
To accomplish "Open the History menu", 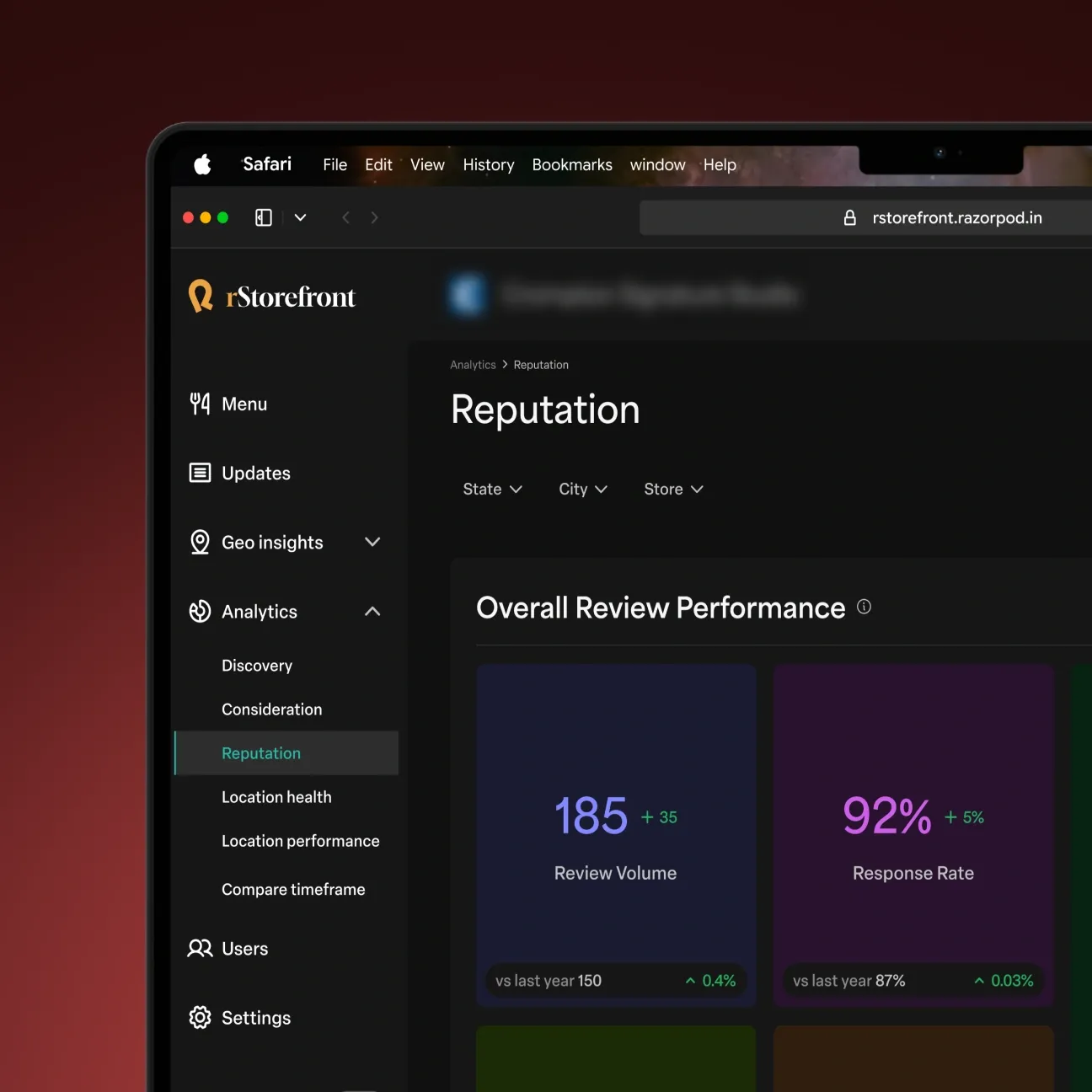I will (489, 165).
